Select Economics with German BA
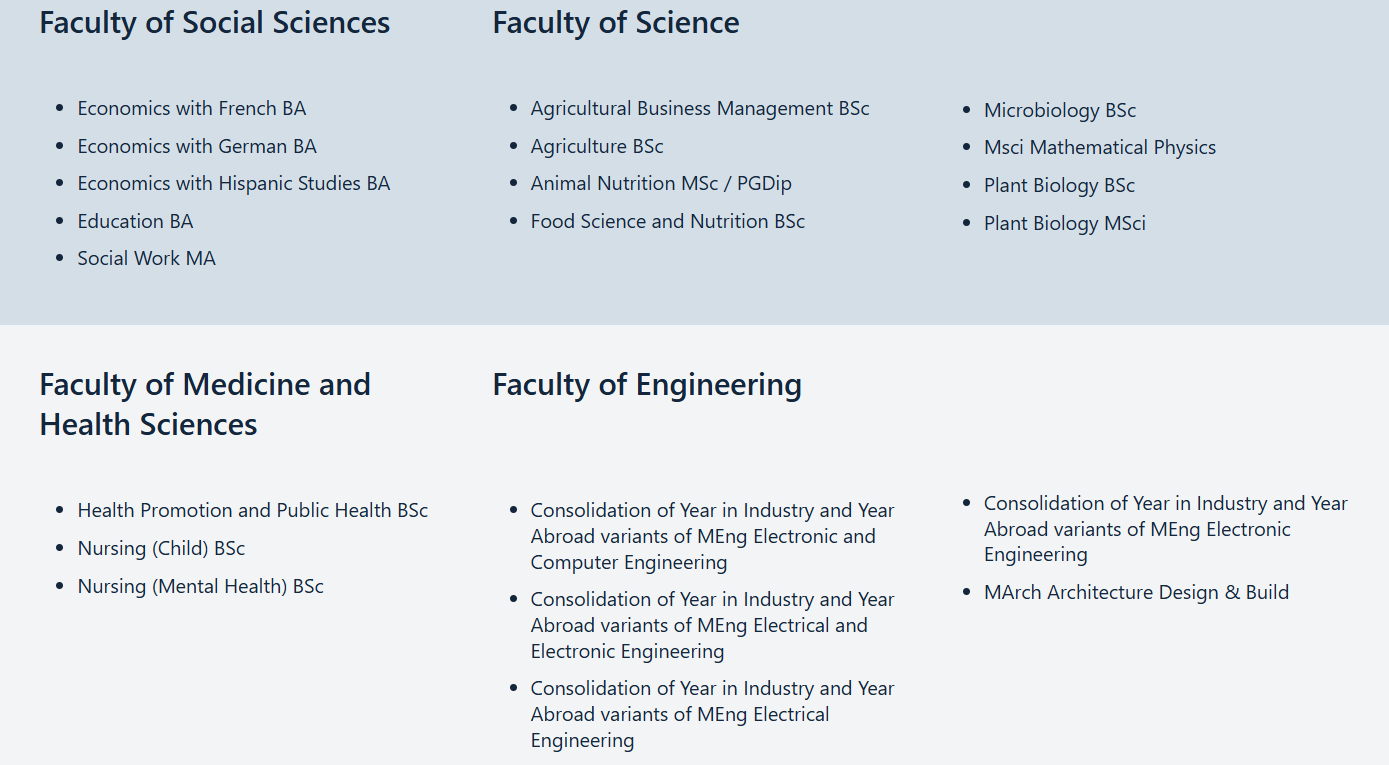The width and height of the screenshot is (1389, 765). [x=196, y=146]
